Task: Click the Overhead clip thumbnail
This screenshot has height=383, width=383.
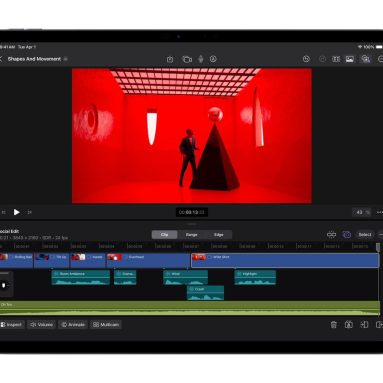Action: (x=114, y=257)
